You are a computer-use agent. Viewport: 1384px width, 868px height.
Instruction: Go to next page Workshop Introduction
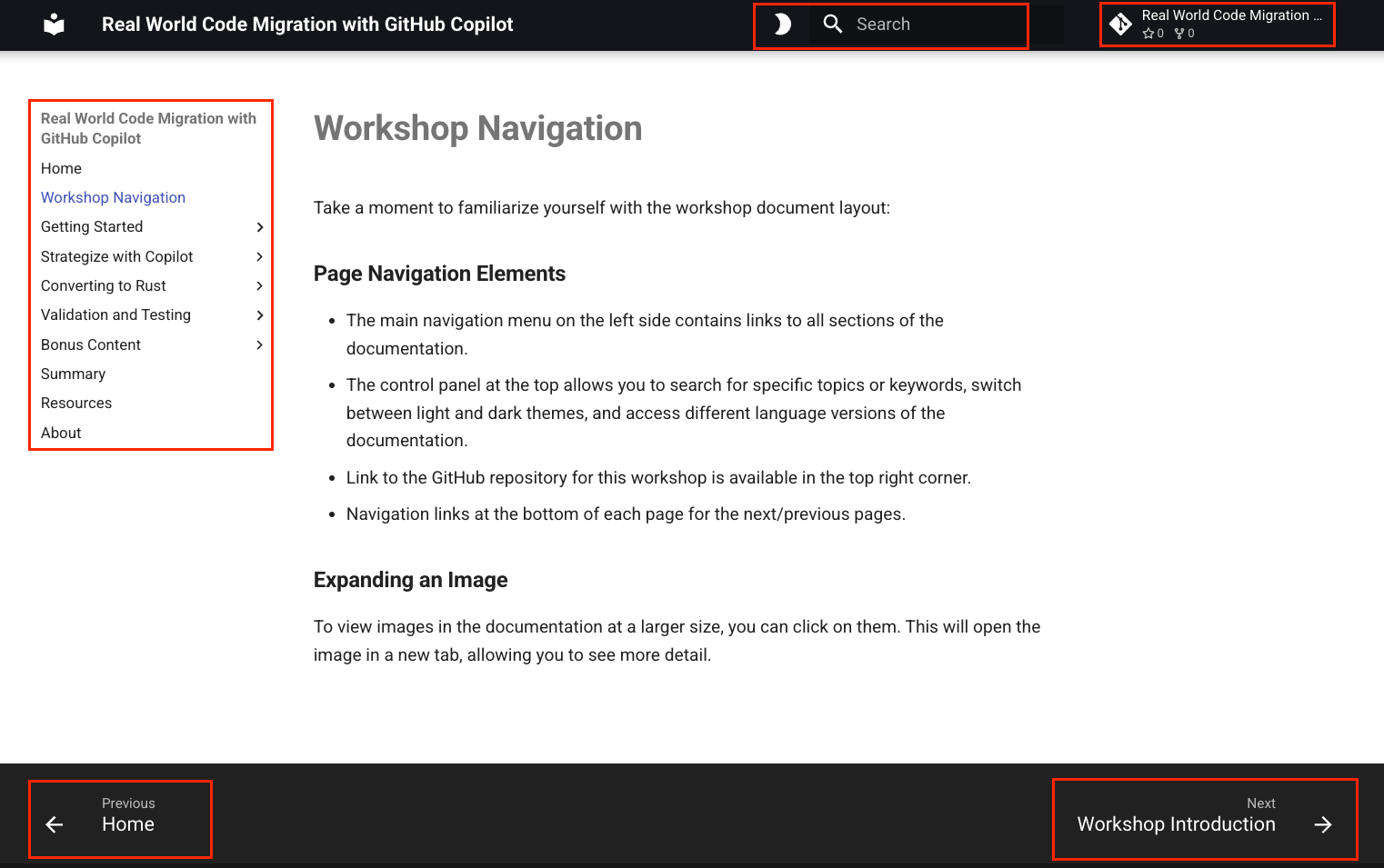point(1176,823)
